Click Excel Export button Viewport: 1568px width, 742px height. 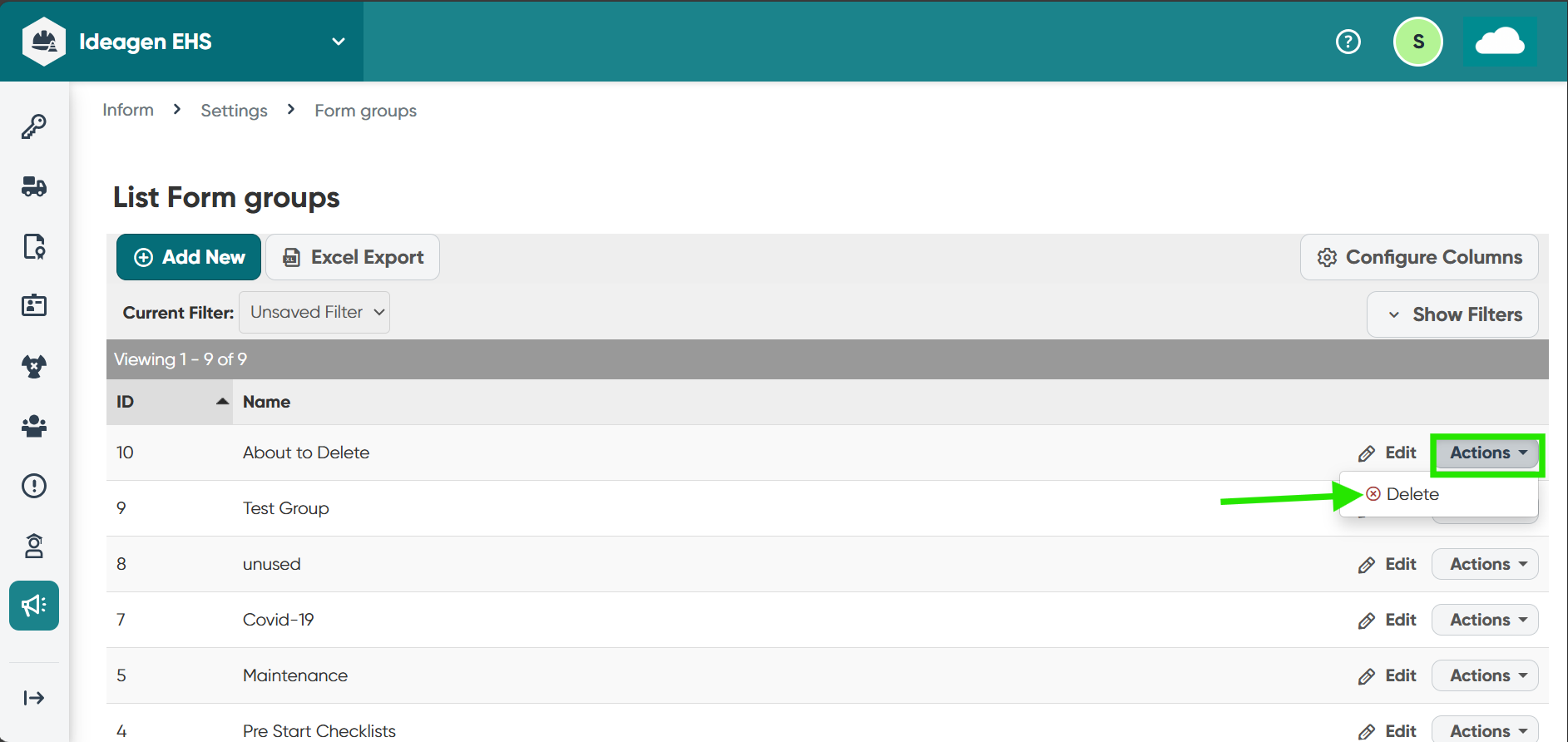point(353,257)
